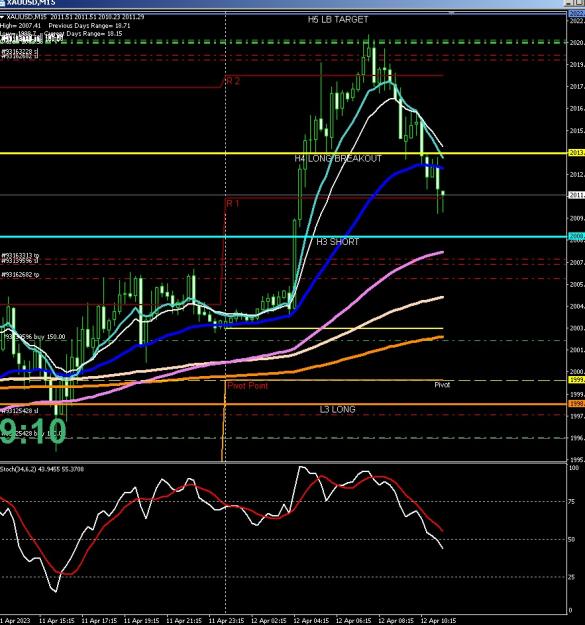Click the 75 level on stochastic scale
The image size is (585, 625).
click(571, 501)
